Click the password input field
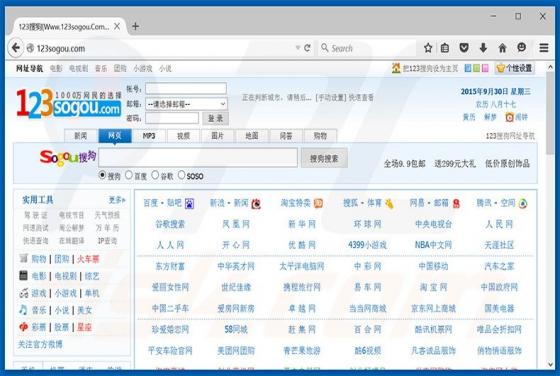This screenshot has height=376, width=560. (x=172, y=118)
